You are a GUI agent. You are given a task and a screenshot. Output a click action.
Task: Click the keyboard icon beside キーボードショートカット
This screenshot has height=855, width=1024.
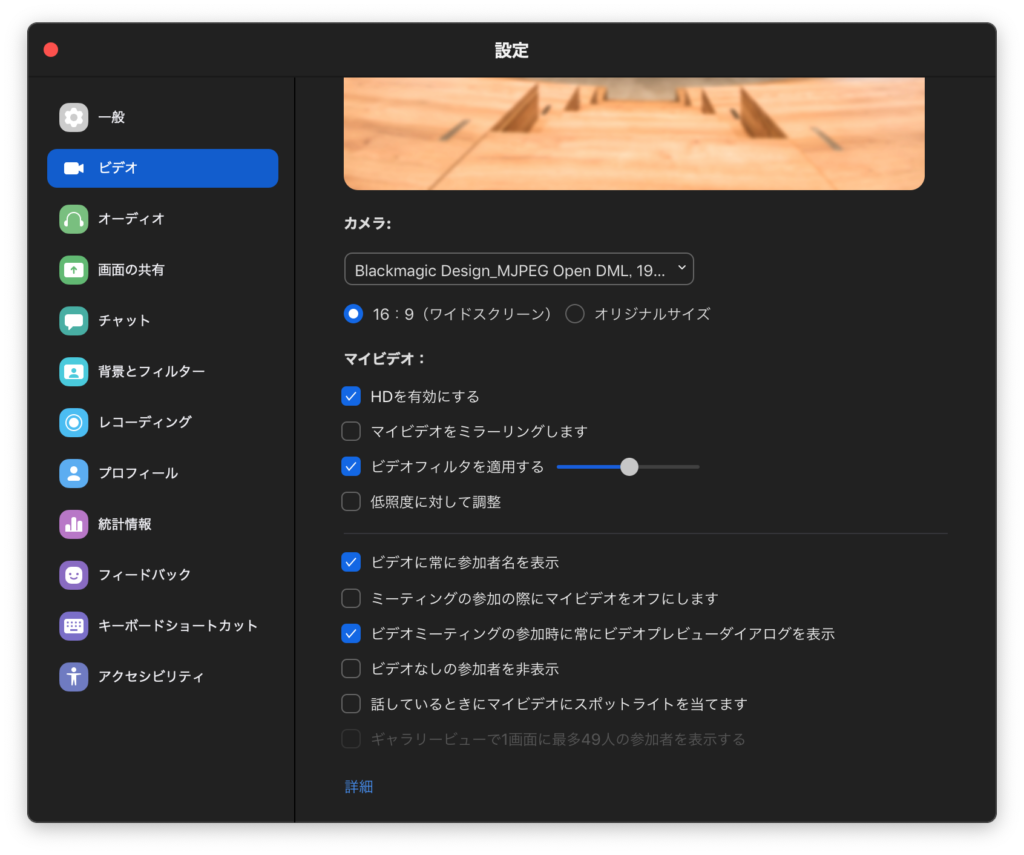(x=74, y=626)
